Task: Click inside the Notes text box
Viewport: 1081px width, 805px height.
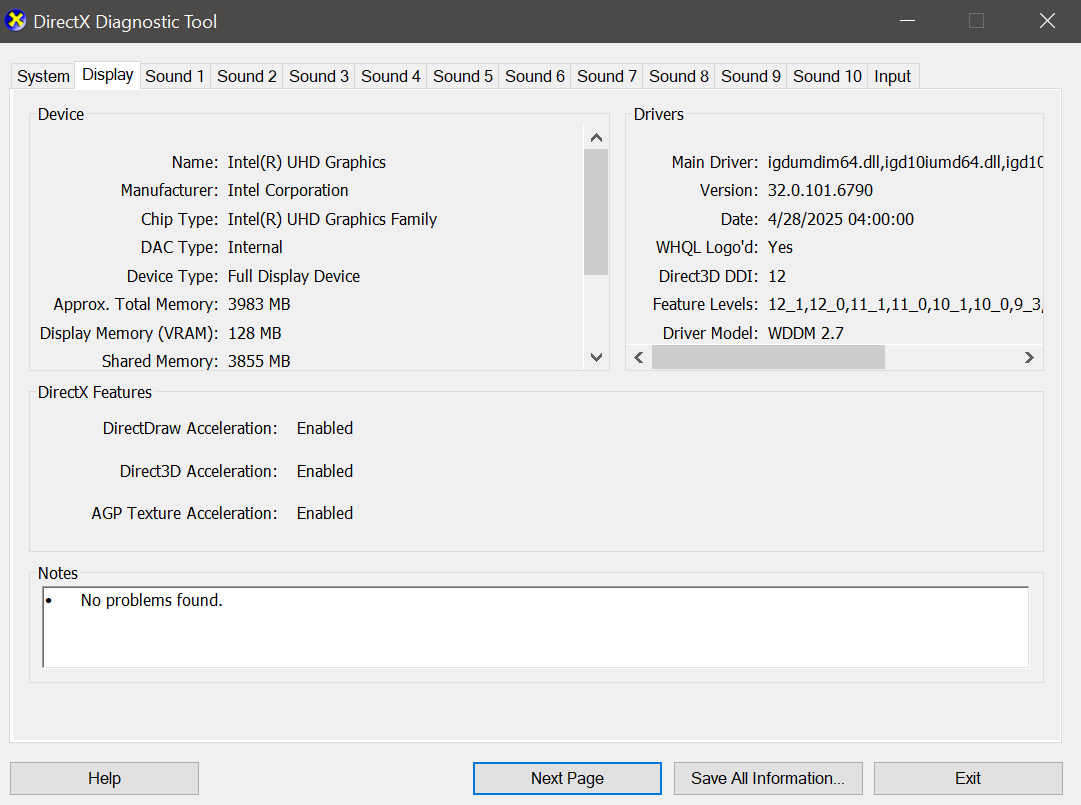Action: [536, 627]
